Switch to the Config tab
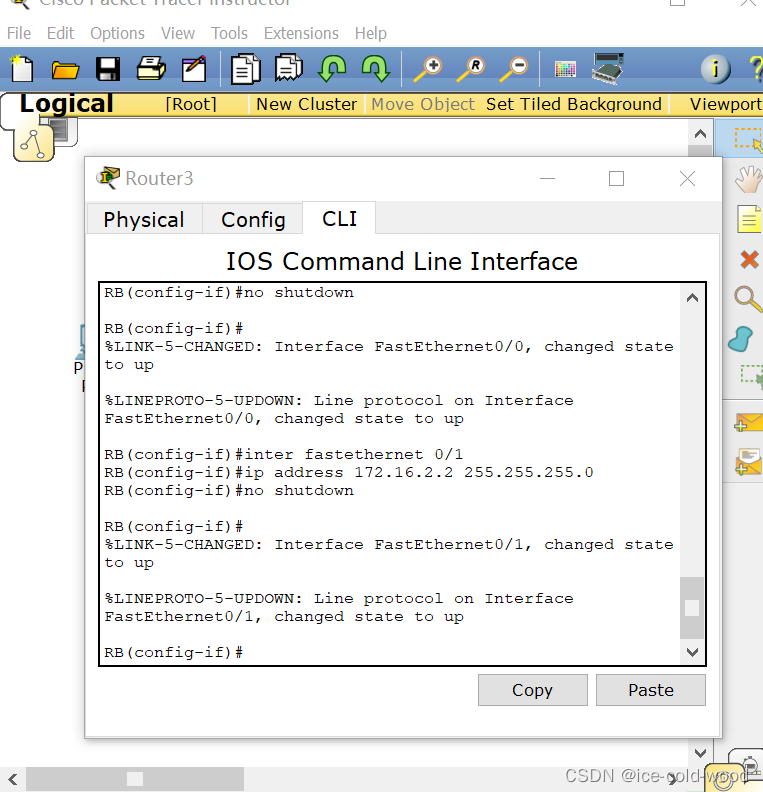This screenshot has height=792, width=763. [x=253, y=220]
